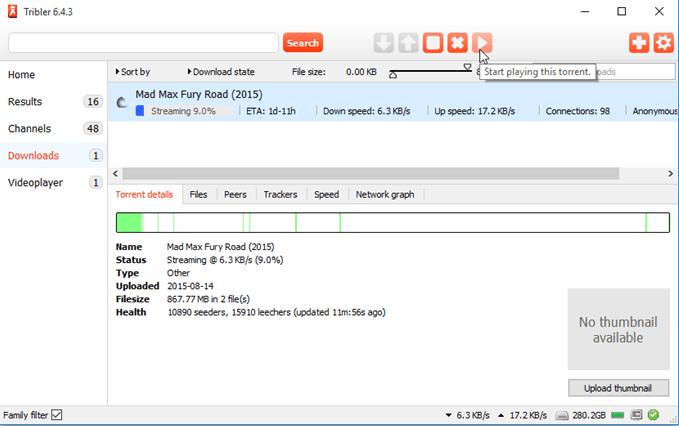Click the Upload thumbnail button
The width and height of the screenshot is (679, 426).
(x=618, y=388)
